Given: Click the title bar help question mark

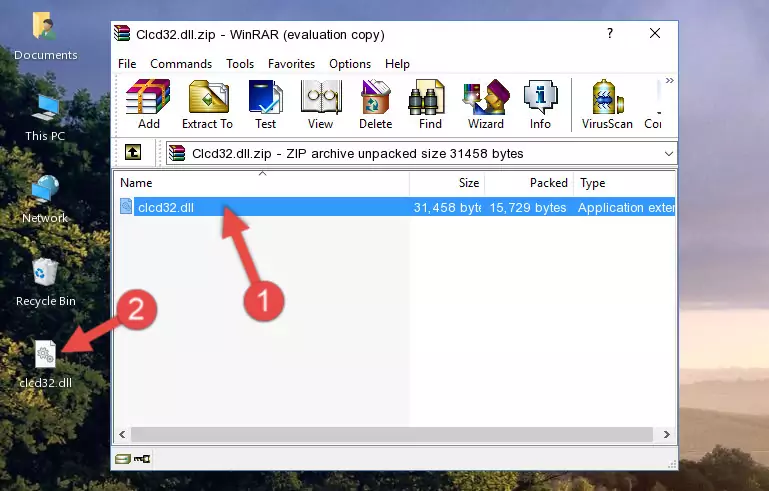Looking at the screenshot, I should coord(610,33).
